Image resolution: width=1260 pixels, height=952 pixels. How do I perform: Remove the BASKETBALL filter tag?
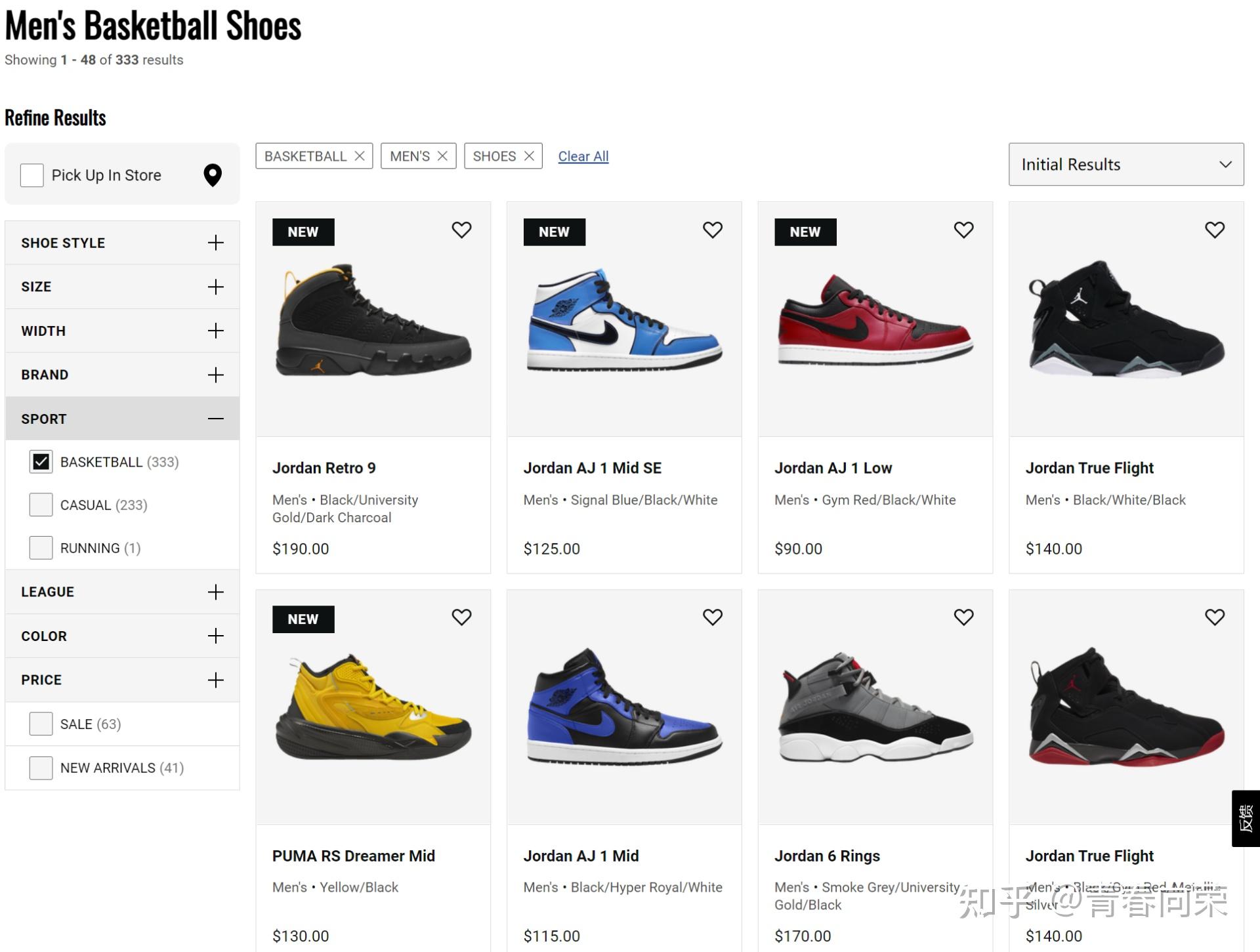(x=360, y=156)
